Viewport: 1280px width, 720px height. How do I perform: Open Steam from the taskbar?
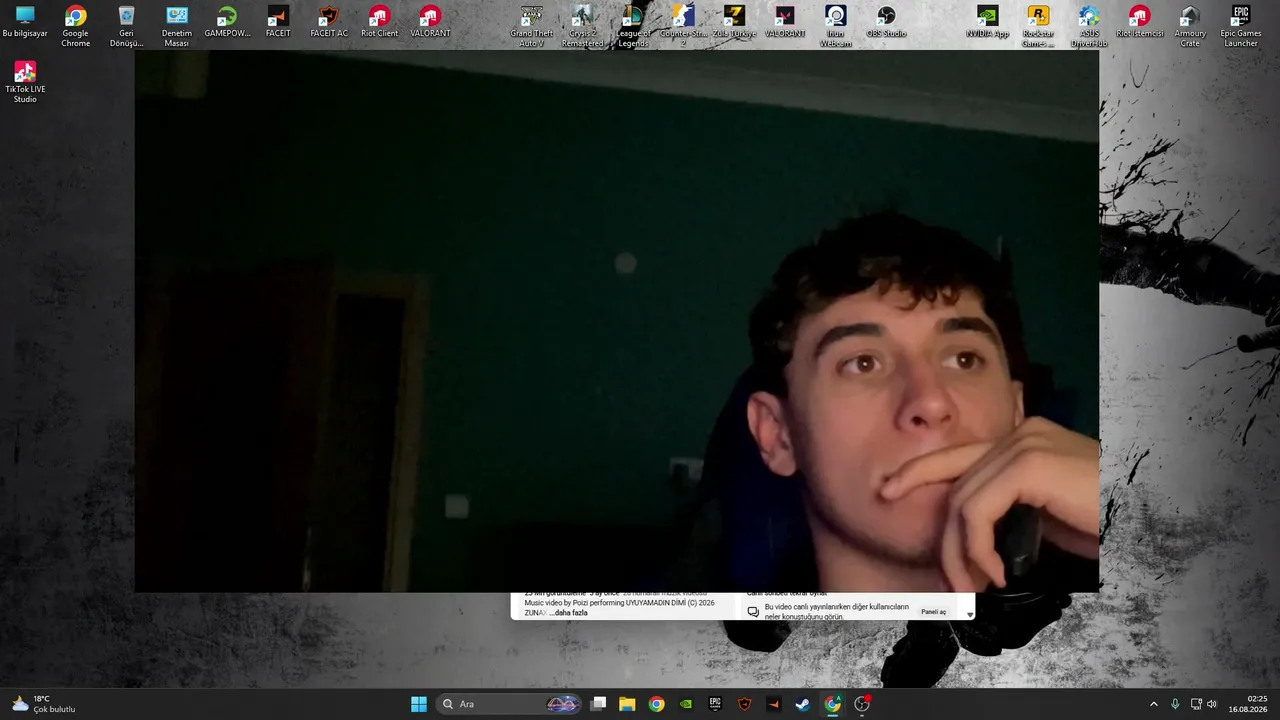coord(802,704)
